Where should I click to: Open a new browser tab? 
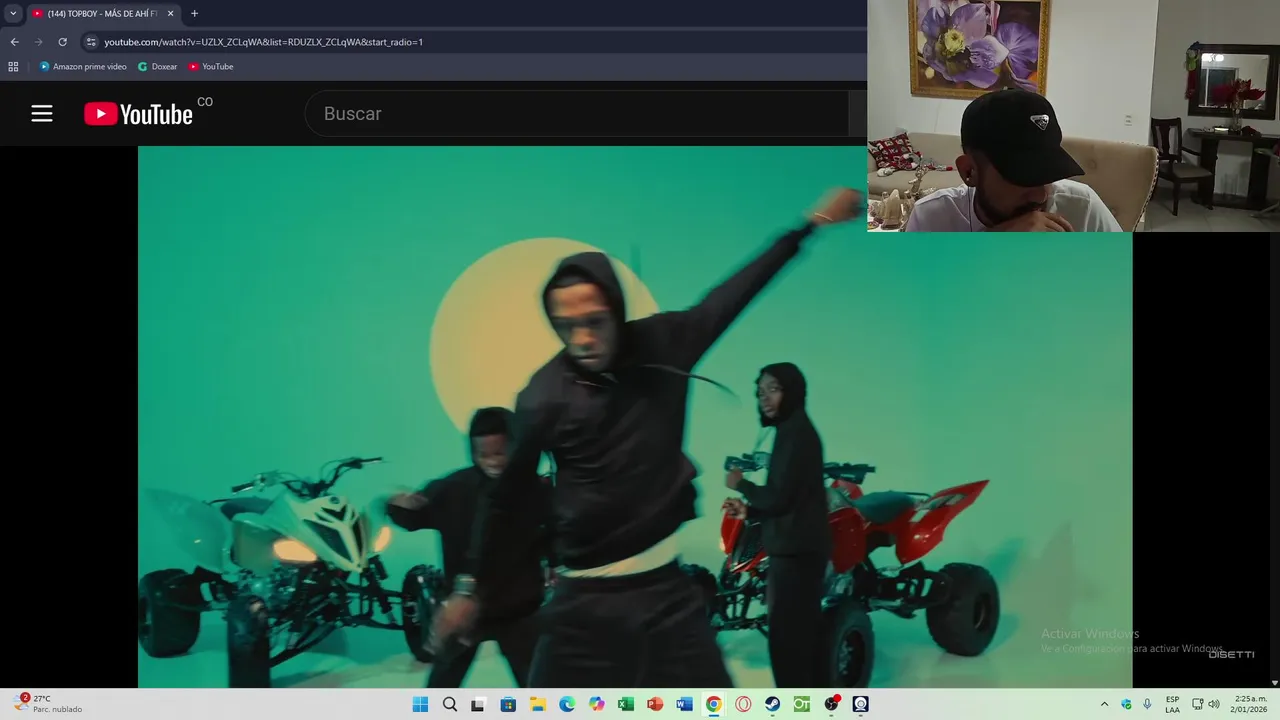pos(194,13)
